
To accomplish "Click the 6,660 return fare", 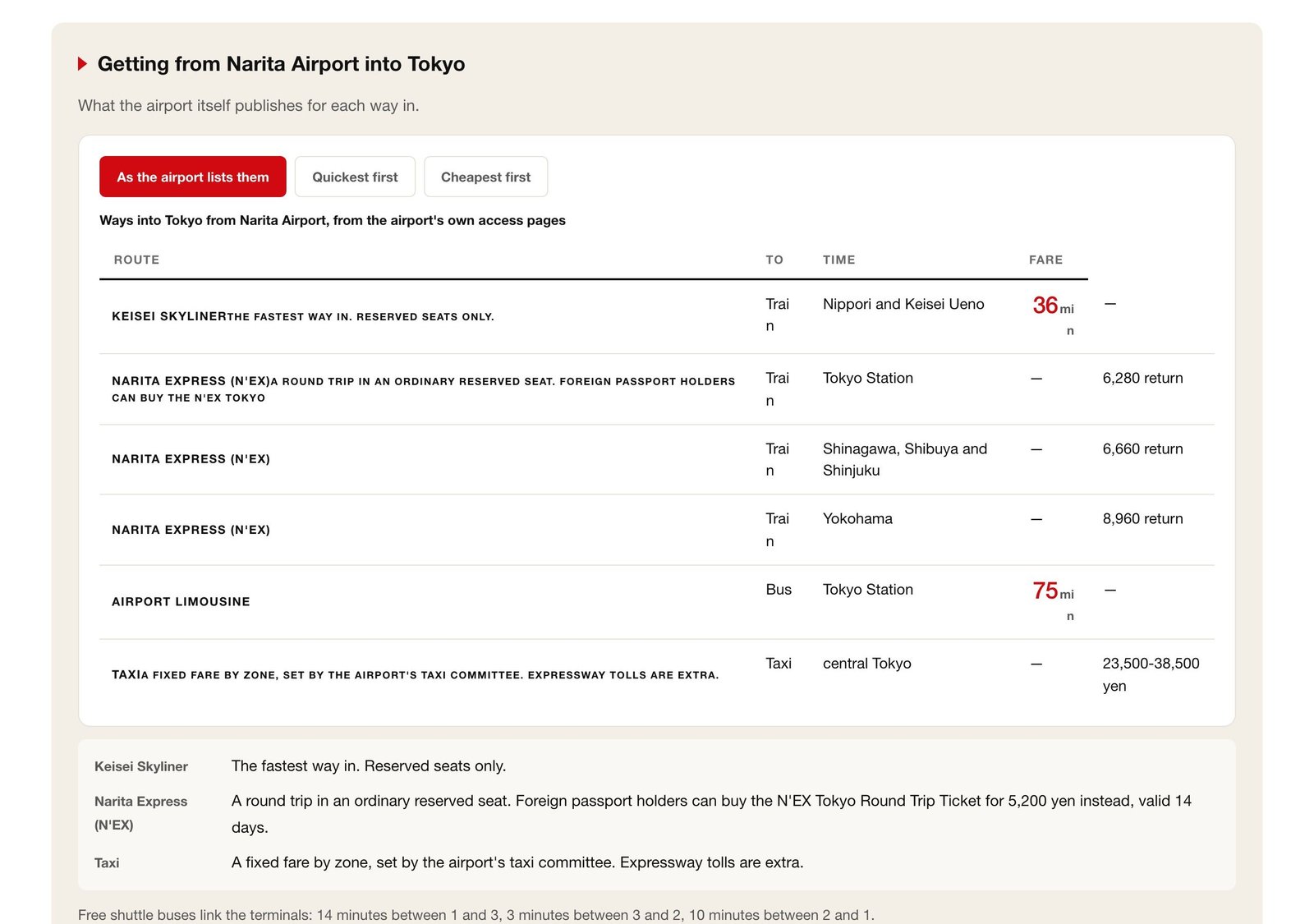I will click(1142, 448).
